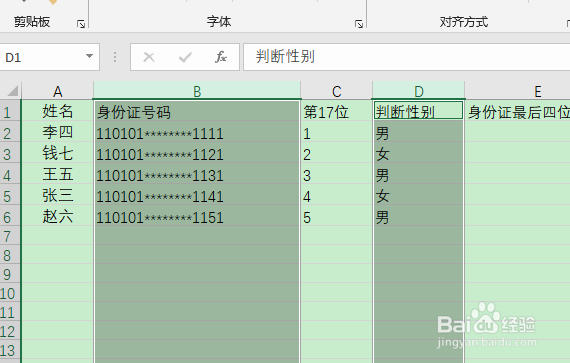This screenshot has height=363, width=570.
Task: Select row 2 header
Action: (11, 132)
